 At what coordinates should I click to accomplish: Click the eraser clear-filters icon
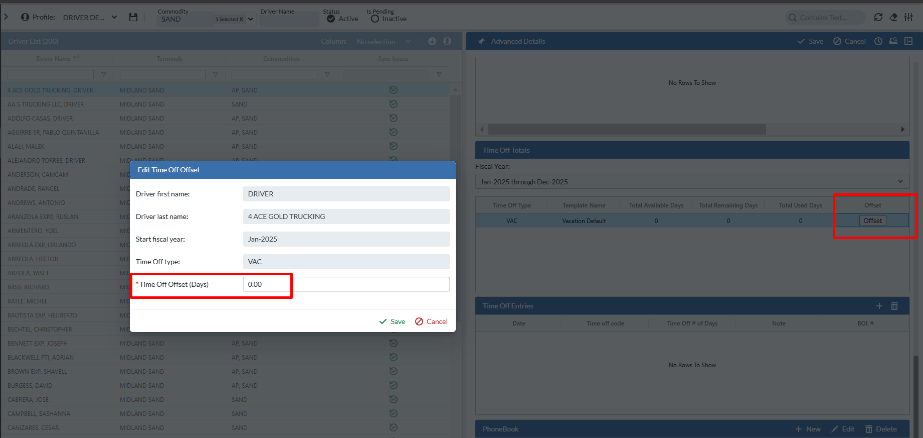point(894,18)
